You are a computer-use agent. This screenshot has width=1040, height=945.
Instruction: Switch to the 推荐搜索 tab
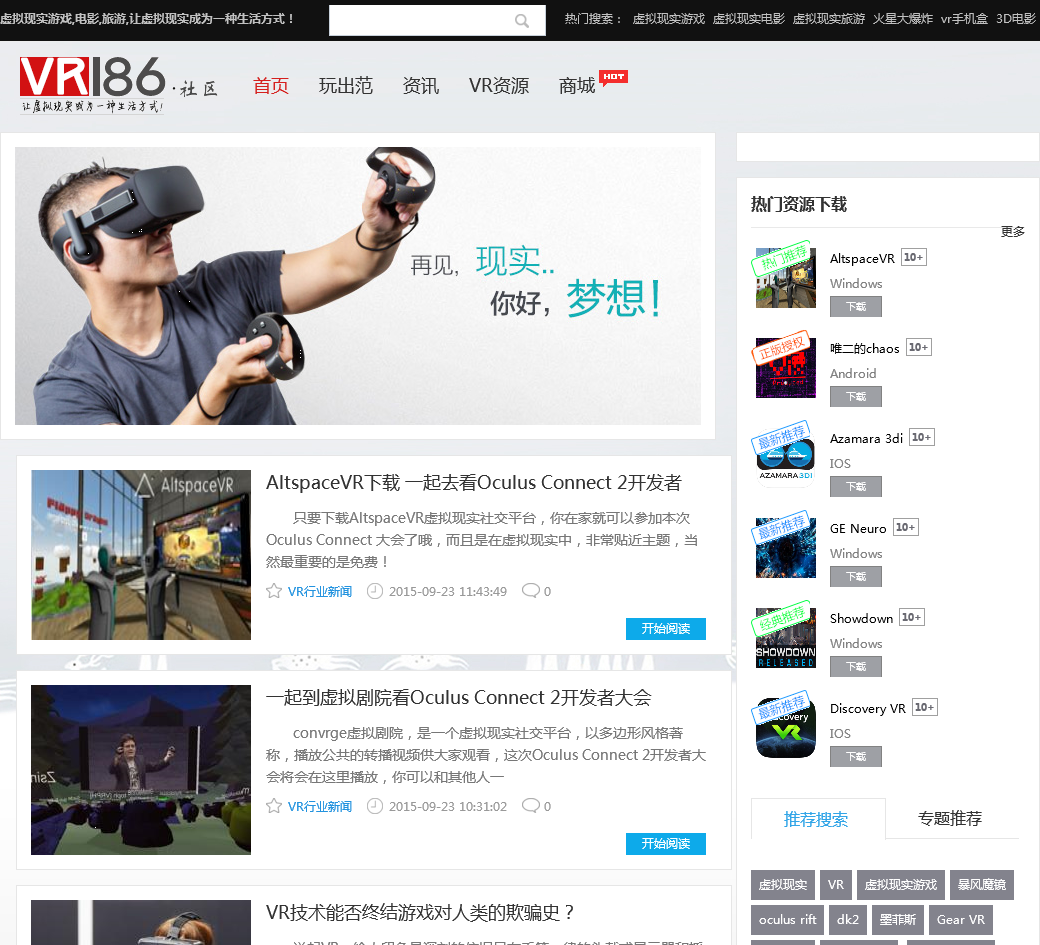coord(816,819)
